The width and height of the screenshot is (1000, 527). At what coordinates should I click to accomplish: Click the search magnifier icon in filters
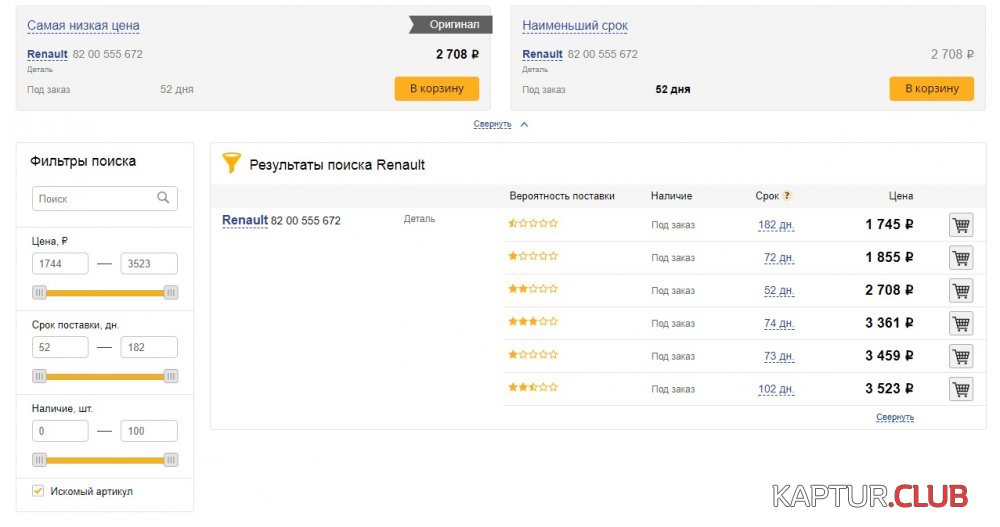164,198
